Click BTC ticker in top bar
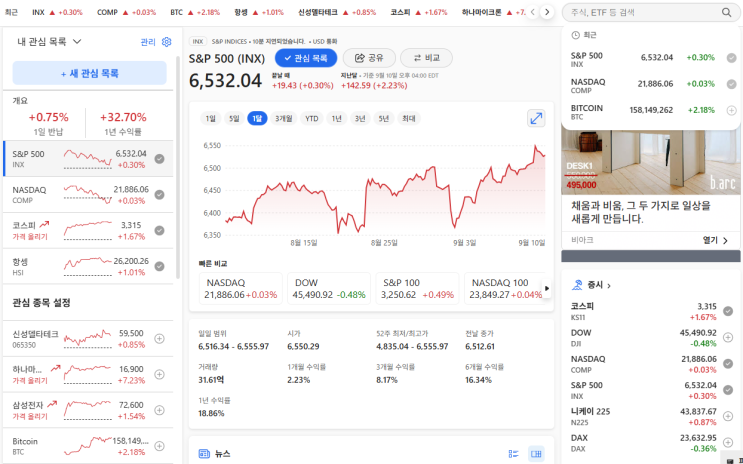Screen dimensions: 743x464 click(x=195, y=12)
